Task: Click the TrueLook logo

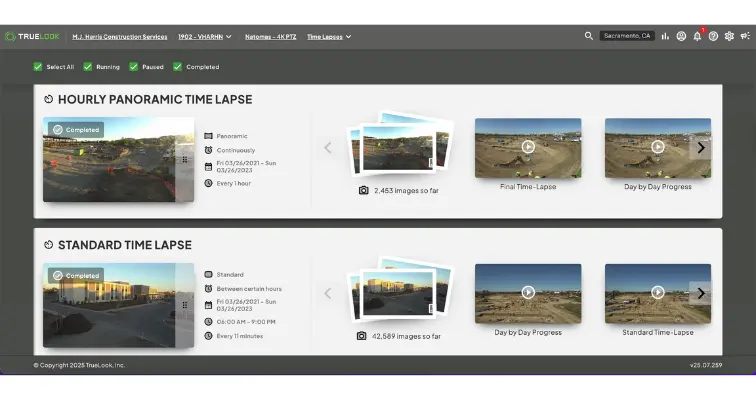Action: click(32, 37)
